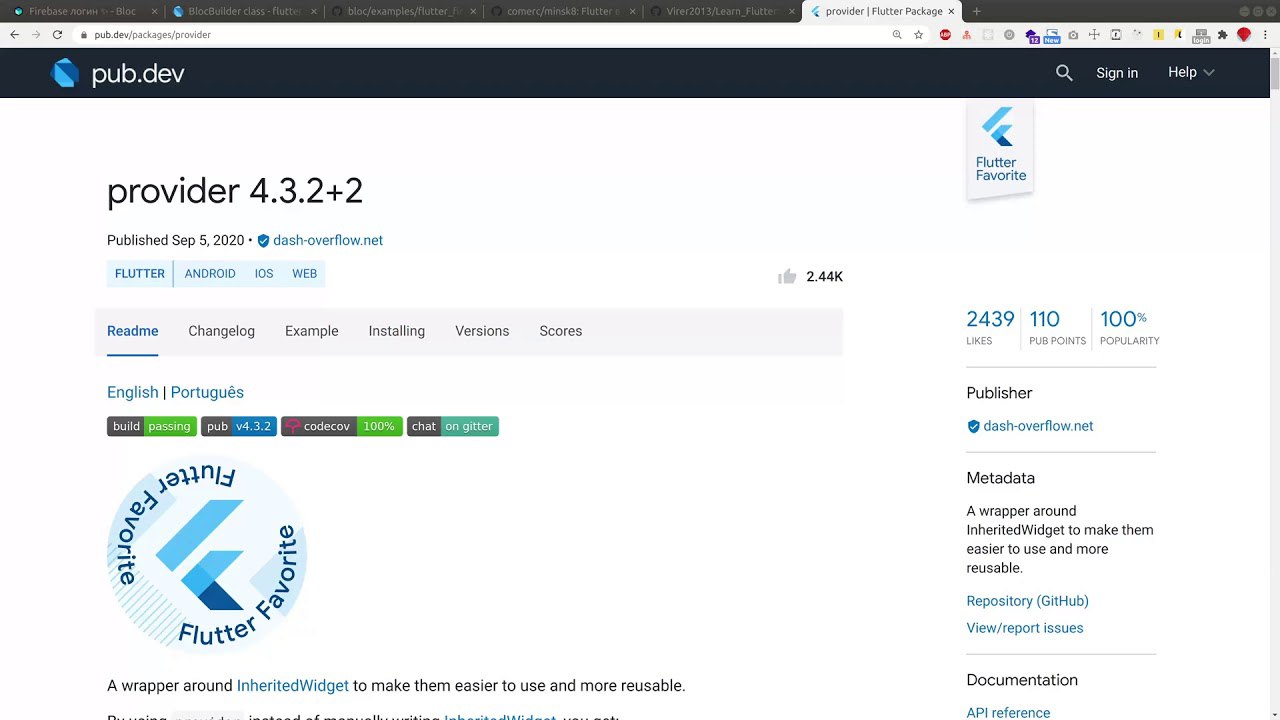Switch to the Scores tab
Screen dimensions: 1280x720
pos(561,331)
